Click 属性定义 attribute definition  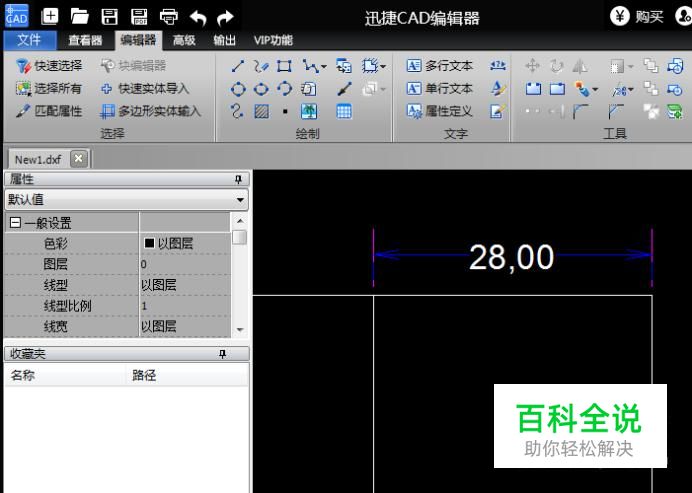(439, 111)
